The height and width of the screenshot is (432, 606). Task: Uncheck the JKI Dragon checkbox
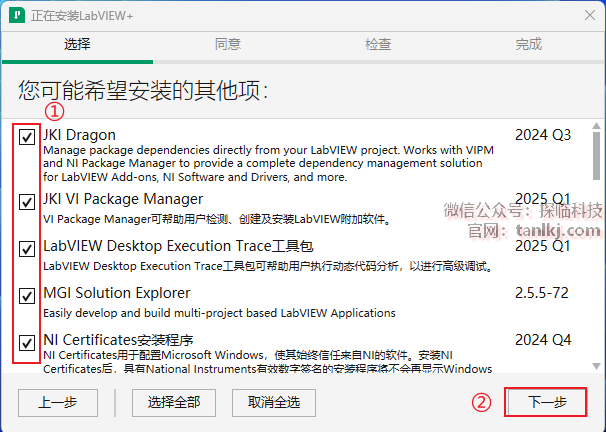27,137
